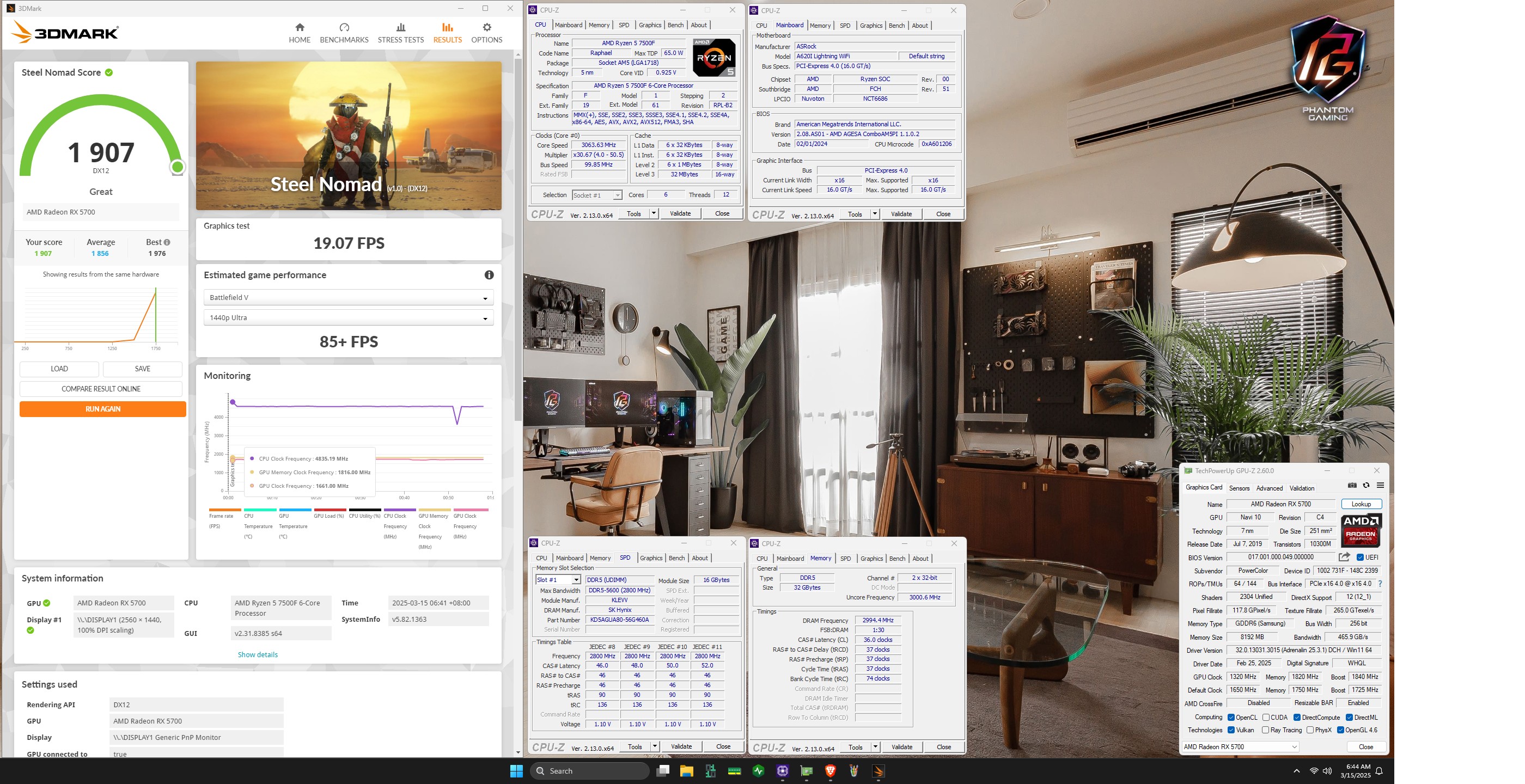Click the orange RUN AGAIN button
This screenshot has width=1525, height=784.
[102, 409]
